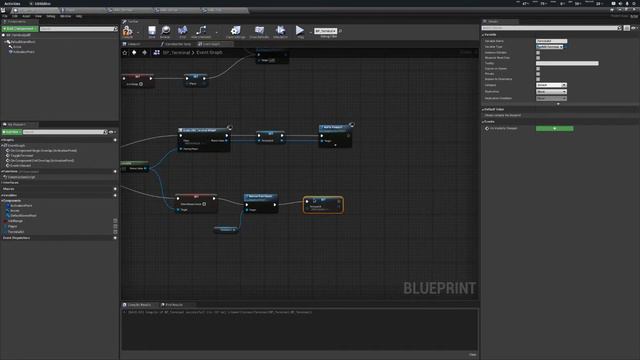The width and height of the screenshot is (640, 360).
Task: Click the Simulation toolbar icon
Action: pos(280,31)
